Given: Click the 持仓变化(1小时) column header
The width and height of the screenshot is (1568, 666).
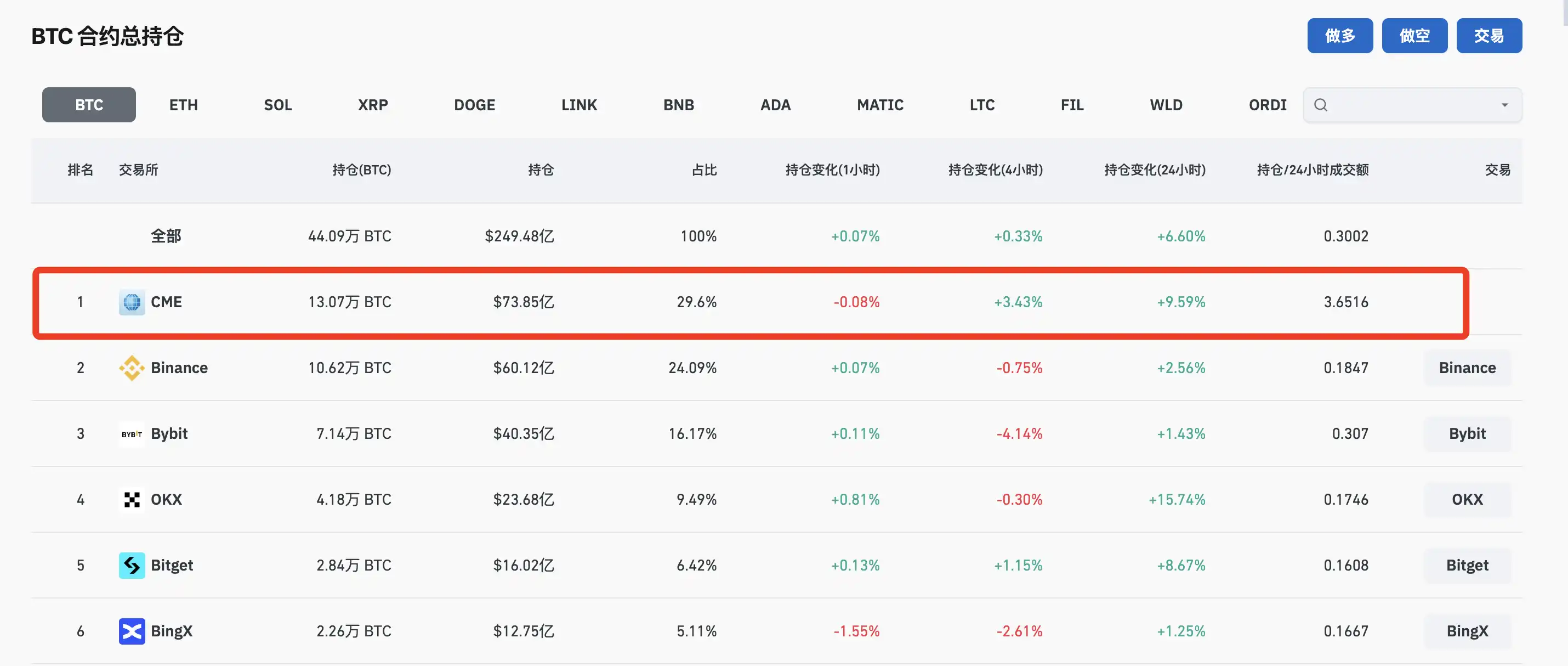Looking at the screenshot, I should point(832,170).
